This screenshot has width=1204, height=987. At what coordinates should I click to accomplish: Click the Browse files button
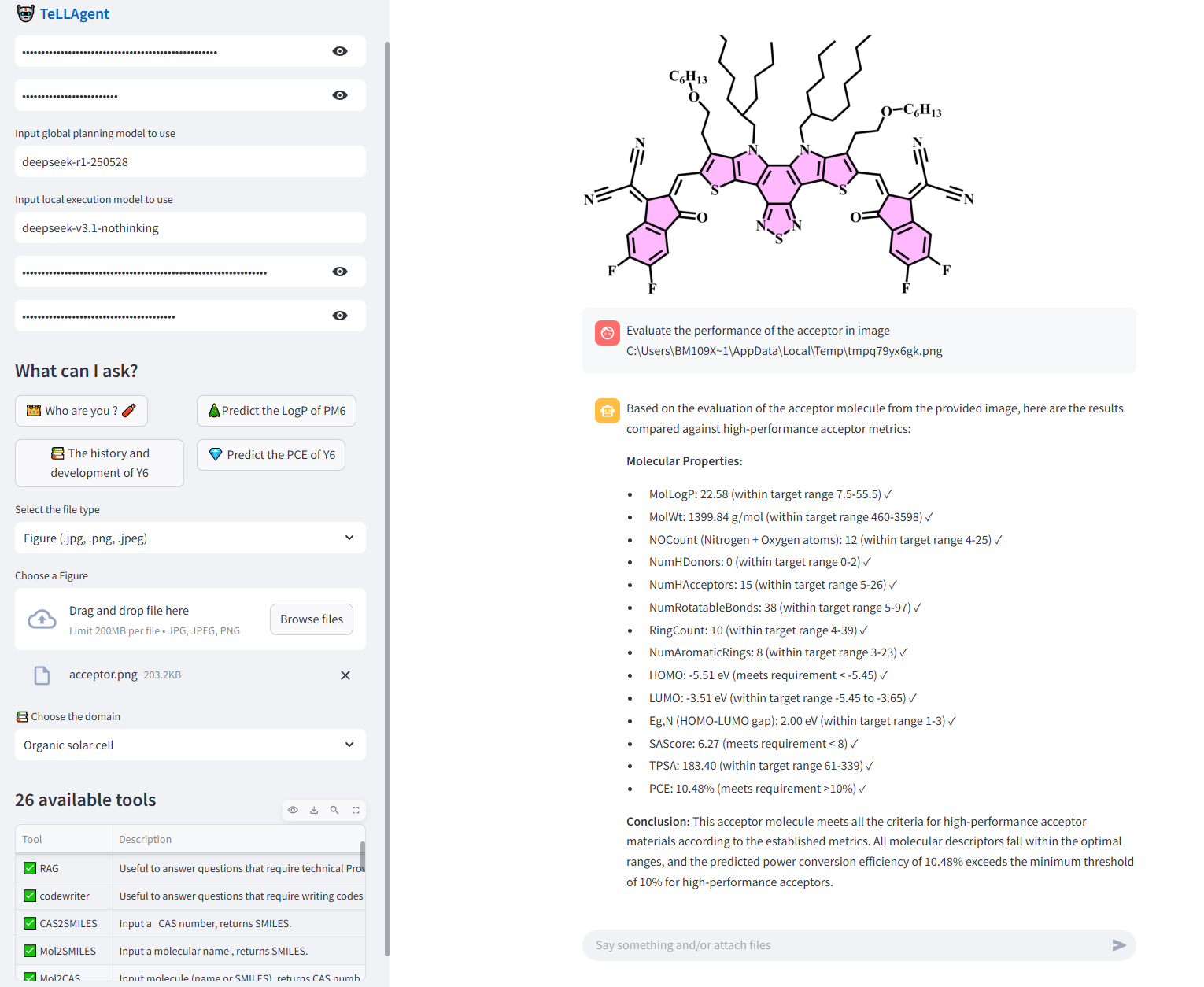click(x=312, y=619)
